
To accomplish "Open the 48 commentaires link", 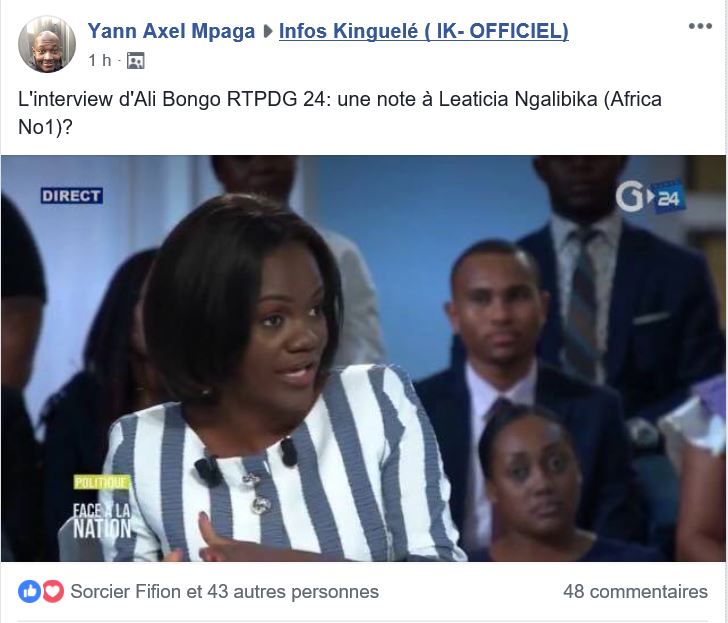I will [x=635, y=591].
